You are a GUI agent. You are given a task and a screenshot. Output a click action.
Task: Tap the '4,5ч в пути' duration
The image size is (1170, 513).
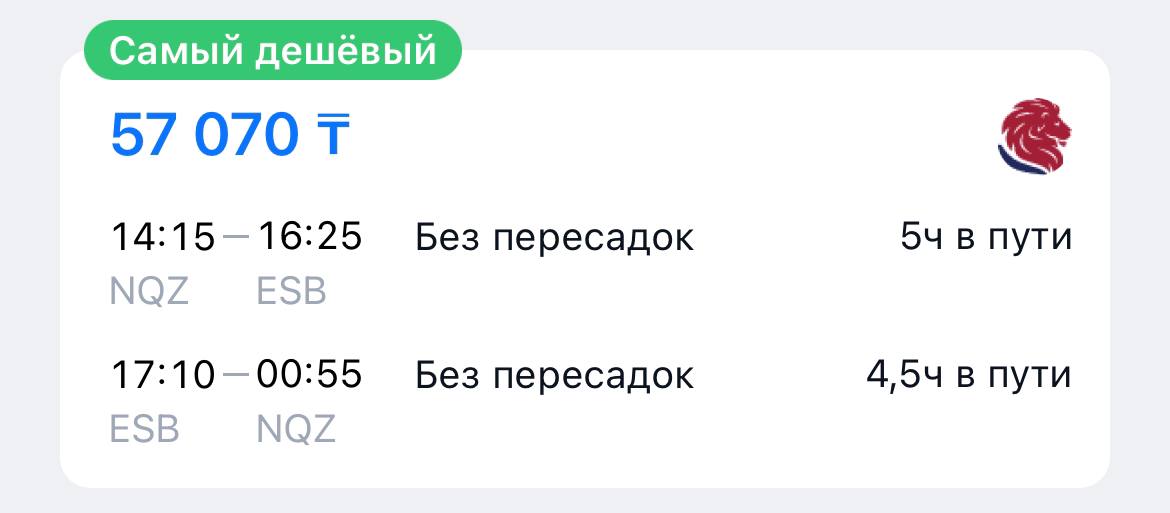coord(969,376)
